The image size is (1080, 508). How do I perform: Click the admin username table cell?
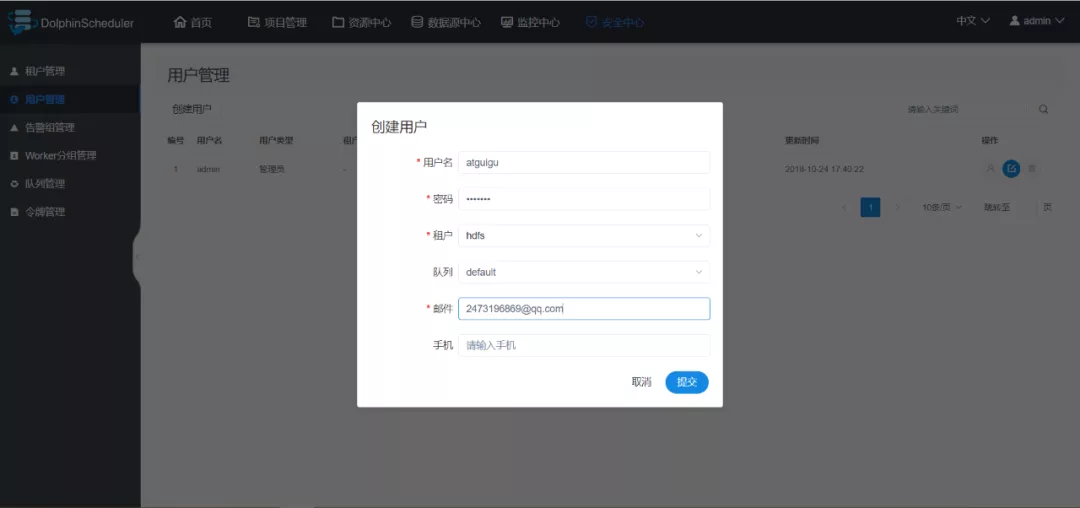[x=208, y=169]
